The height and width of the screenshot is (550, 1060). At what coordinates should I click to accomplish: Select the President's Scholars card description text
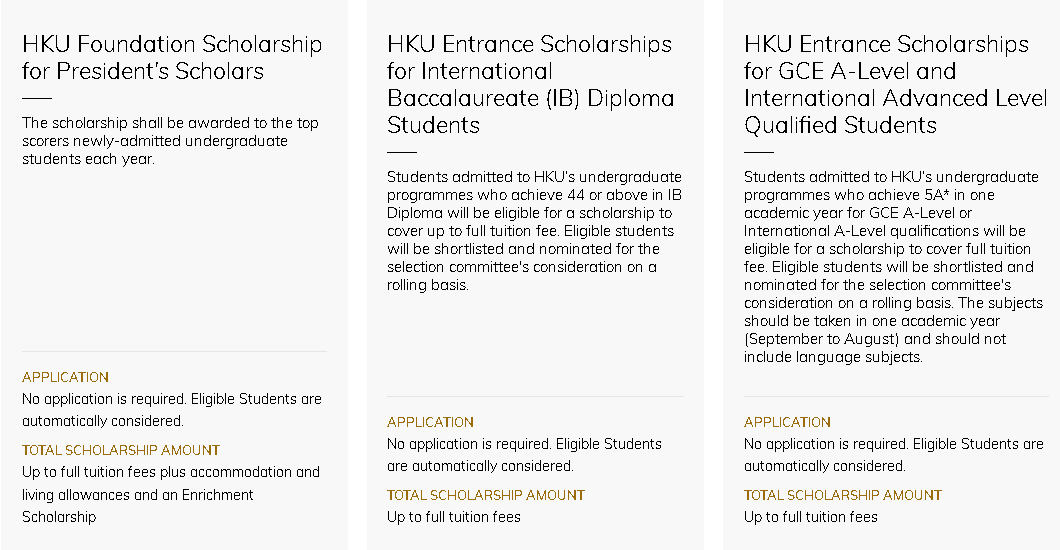[x=170, y=141]
